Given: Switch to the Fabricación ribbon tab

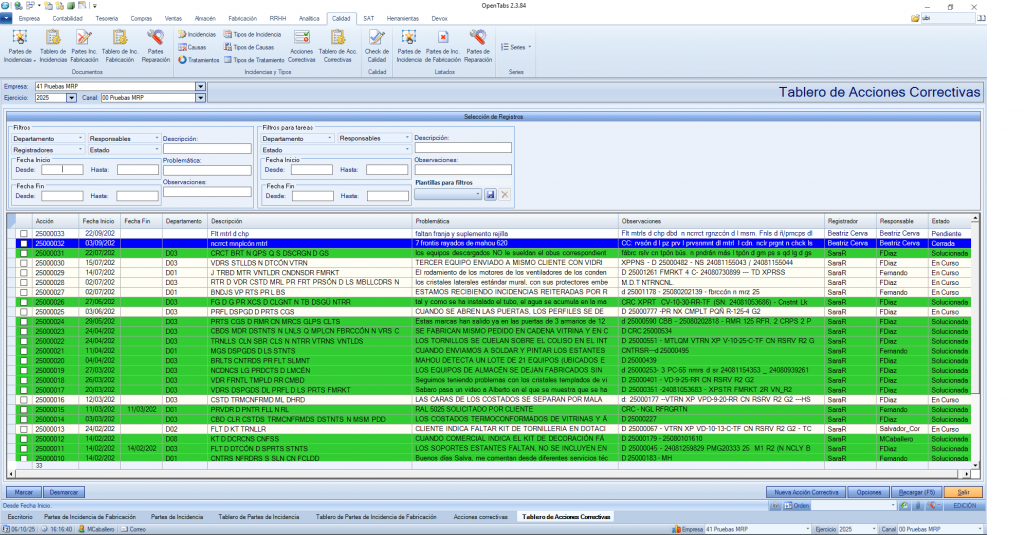Looking at the screenshot, I should coord(242,18).
